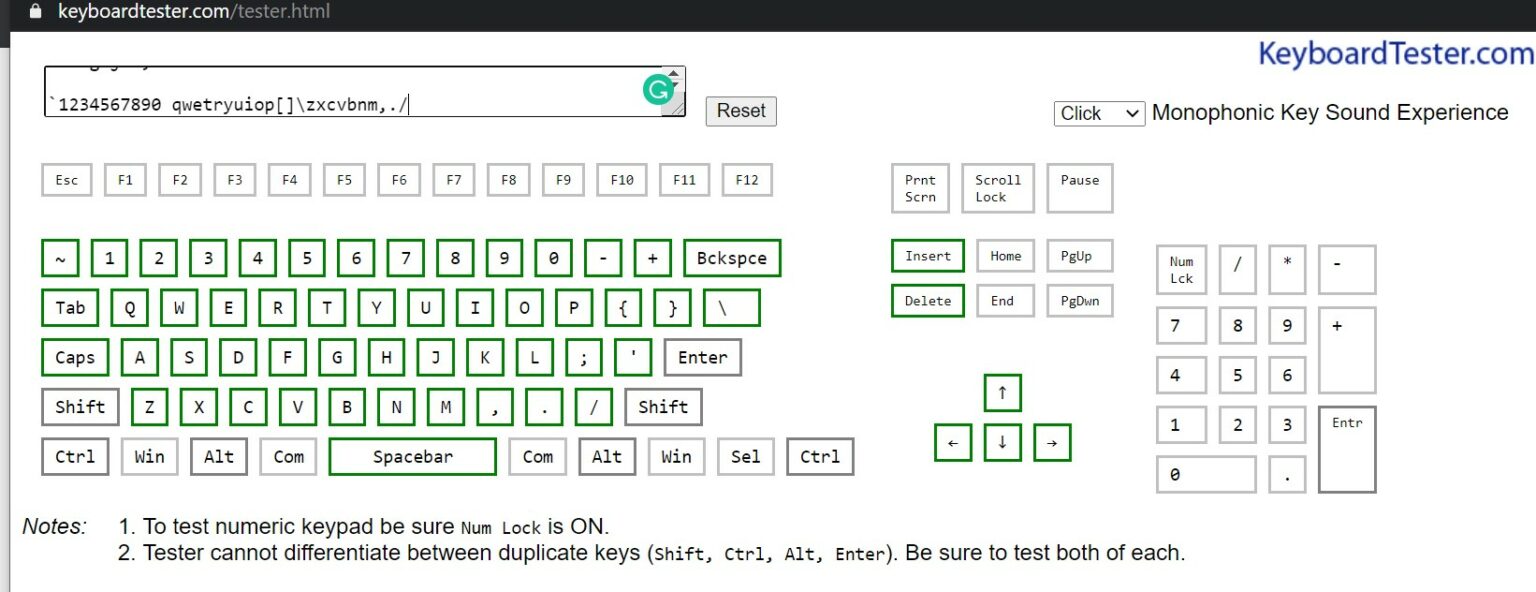
Task: Toggle the Num Lck key on numpad
Action: (x=1181, y=270)
